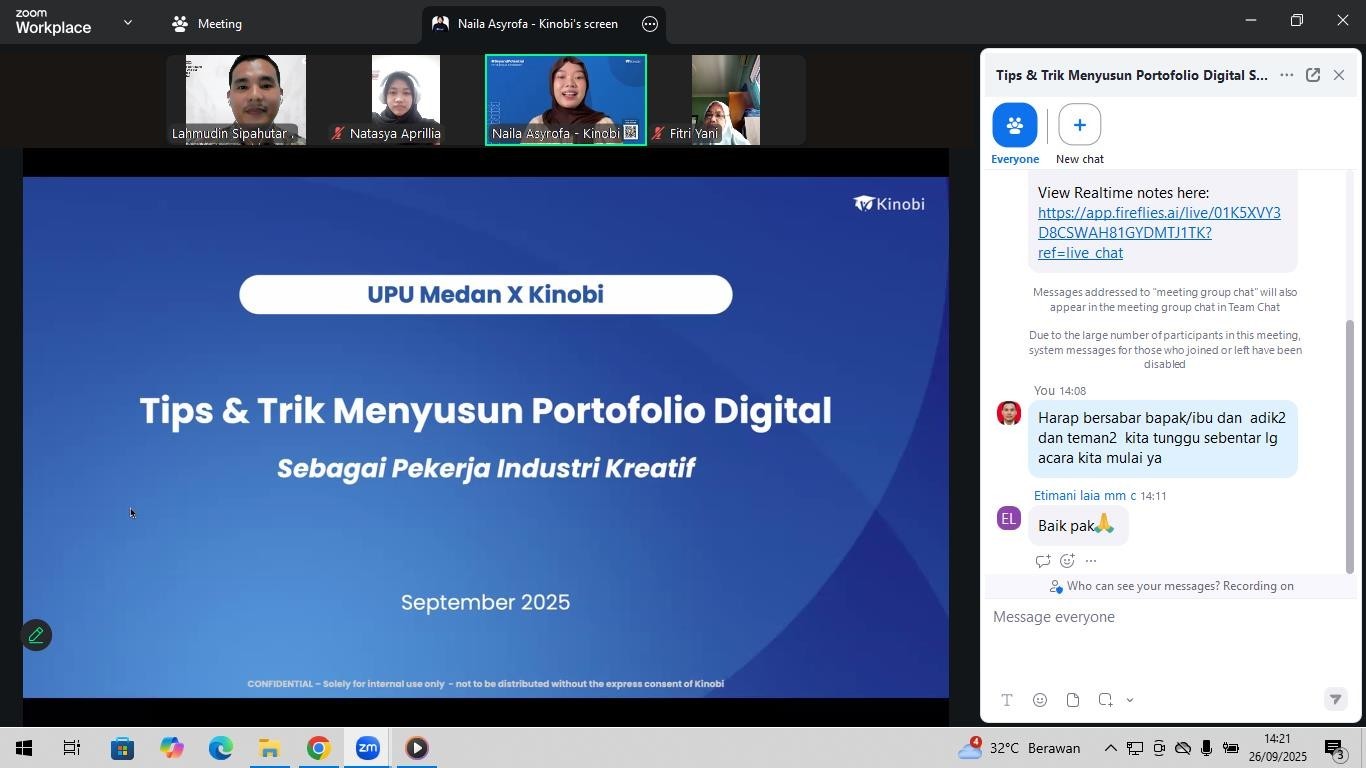Select Naila Asyrofa - Kinobi's screen tab

537,24
